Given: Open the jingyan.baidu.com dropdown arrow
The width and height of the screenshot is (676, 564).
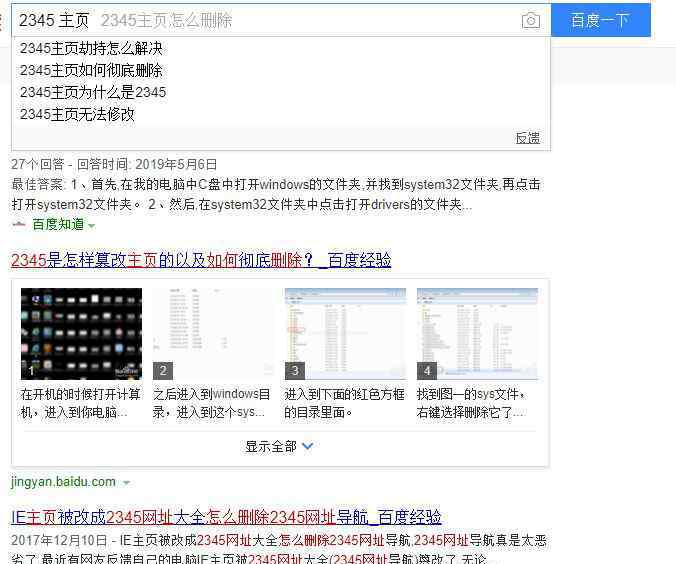Looking at the screenshot, I should pos(127,483).
